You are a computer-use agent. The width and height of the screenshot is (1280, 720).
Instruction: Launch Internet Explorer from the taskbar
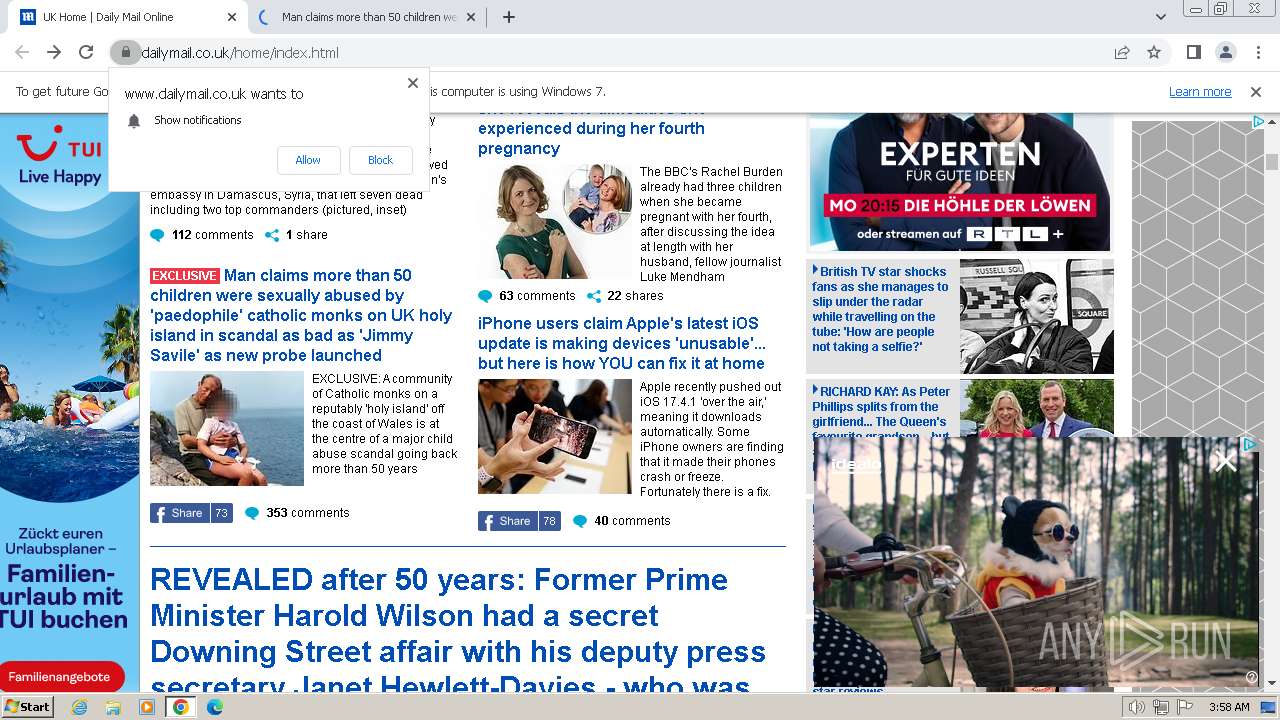(80, 707)
